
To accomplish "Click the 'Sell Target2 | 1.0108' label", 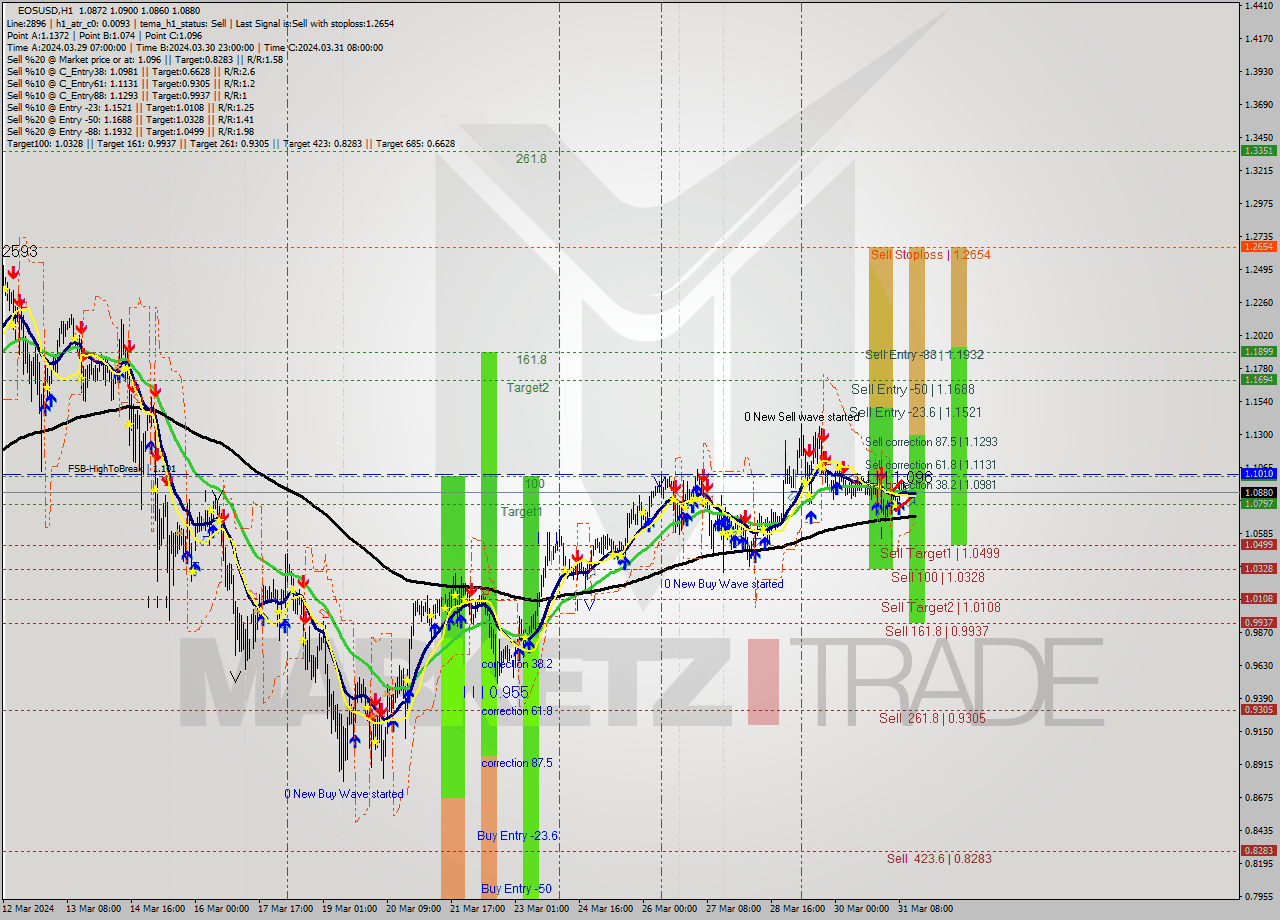I will pyautogui.click(x=940, y=607).
